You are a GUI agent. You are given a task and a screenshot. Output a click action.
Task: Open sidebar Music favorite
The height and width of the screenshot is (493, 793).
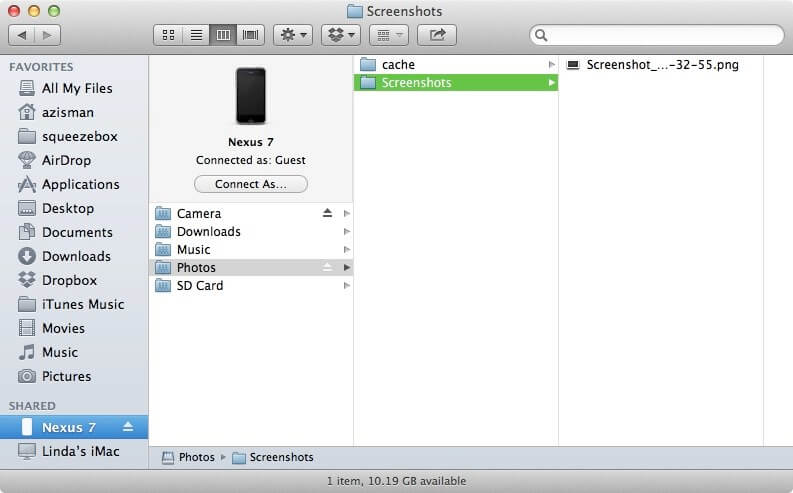(x=74, y=352)
